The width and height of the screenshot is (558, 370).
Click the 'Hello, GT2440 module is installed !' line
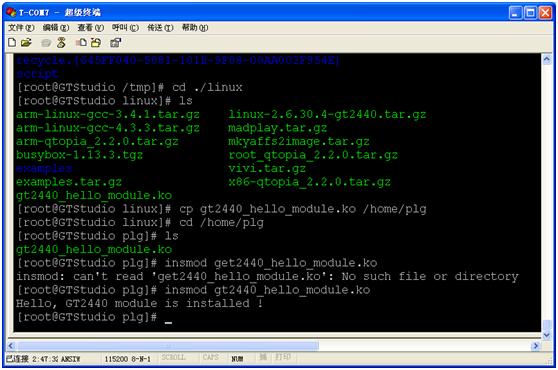pyautogui.click(x=140, y=304)
